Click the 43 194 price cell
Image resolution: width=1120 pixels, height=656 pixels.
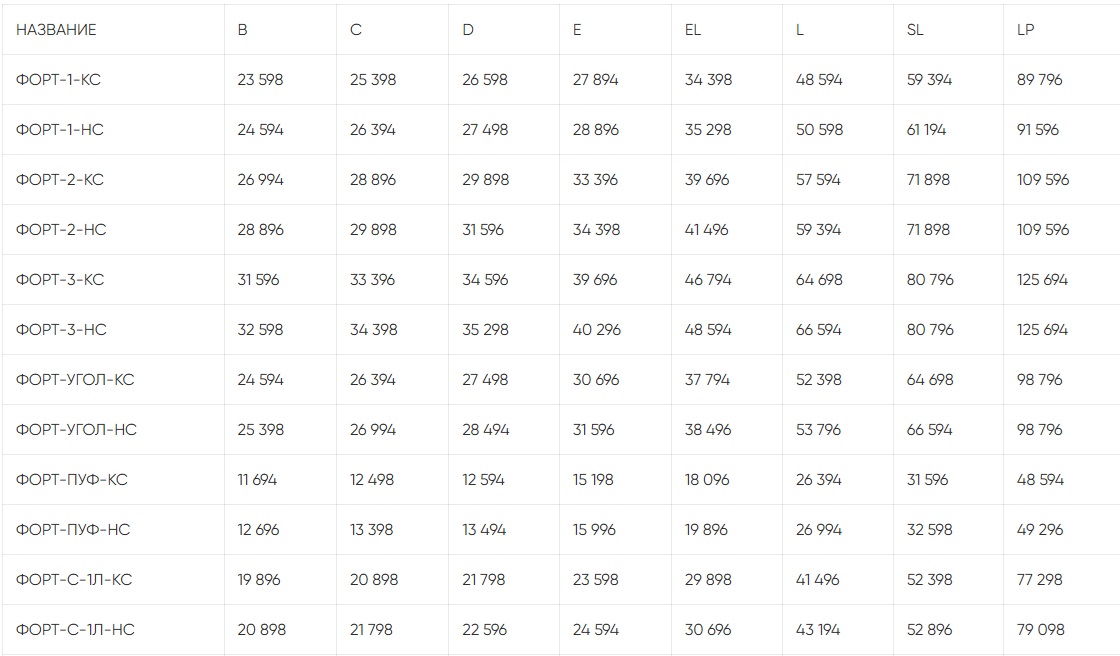[817, 630]
